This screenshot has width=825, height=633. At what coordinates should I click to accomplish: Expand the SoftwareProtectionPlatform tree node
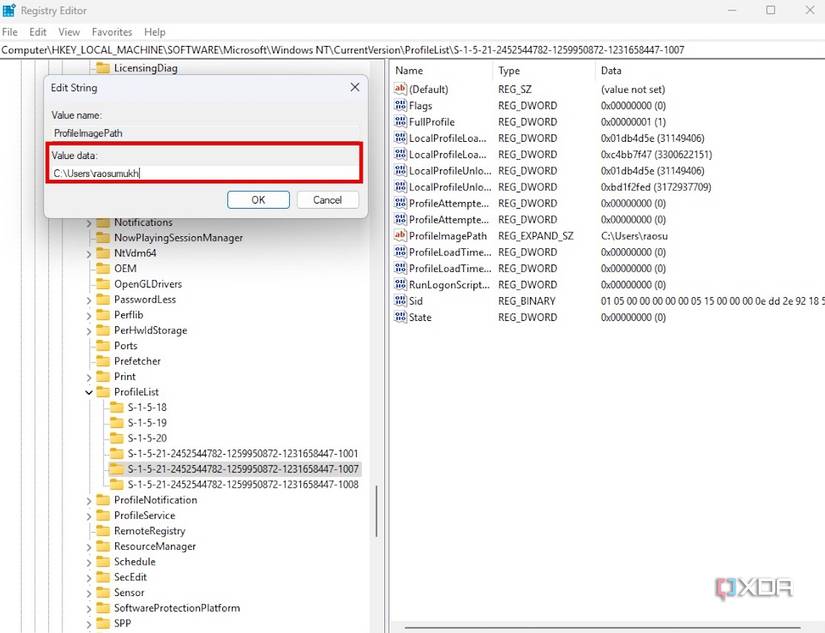88,608
